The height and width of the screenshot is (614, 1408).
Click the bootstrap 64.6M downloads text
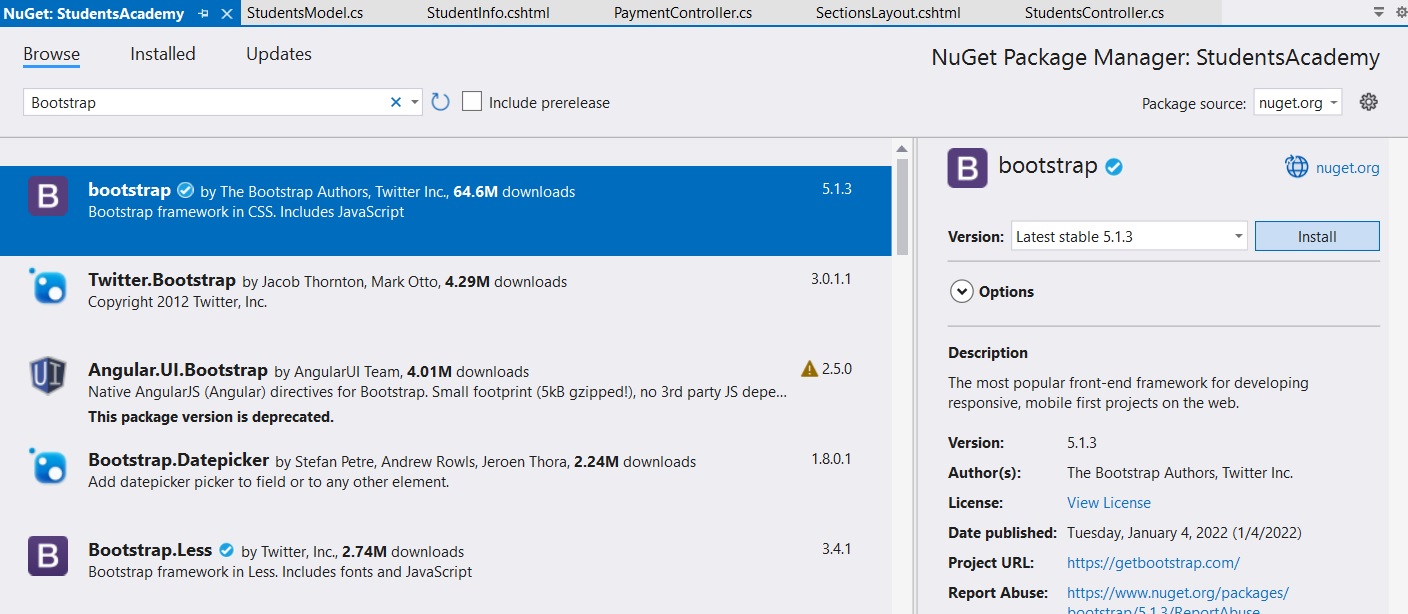click(514, 192)
